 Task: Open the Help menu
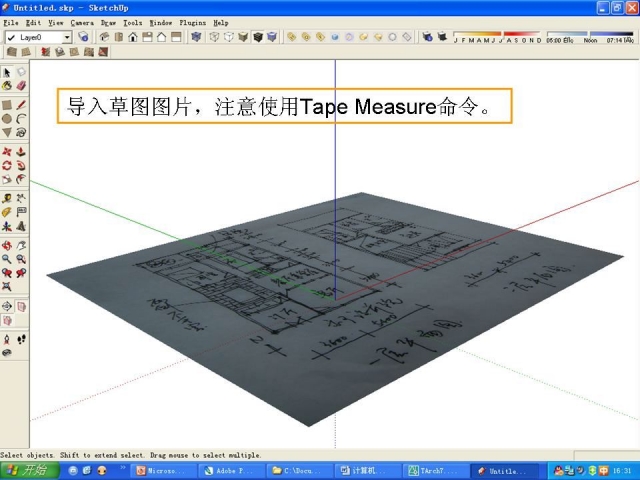(x=220, y=23)
